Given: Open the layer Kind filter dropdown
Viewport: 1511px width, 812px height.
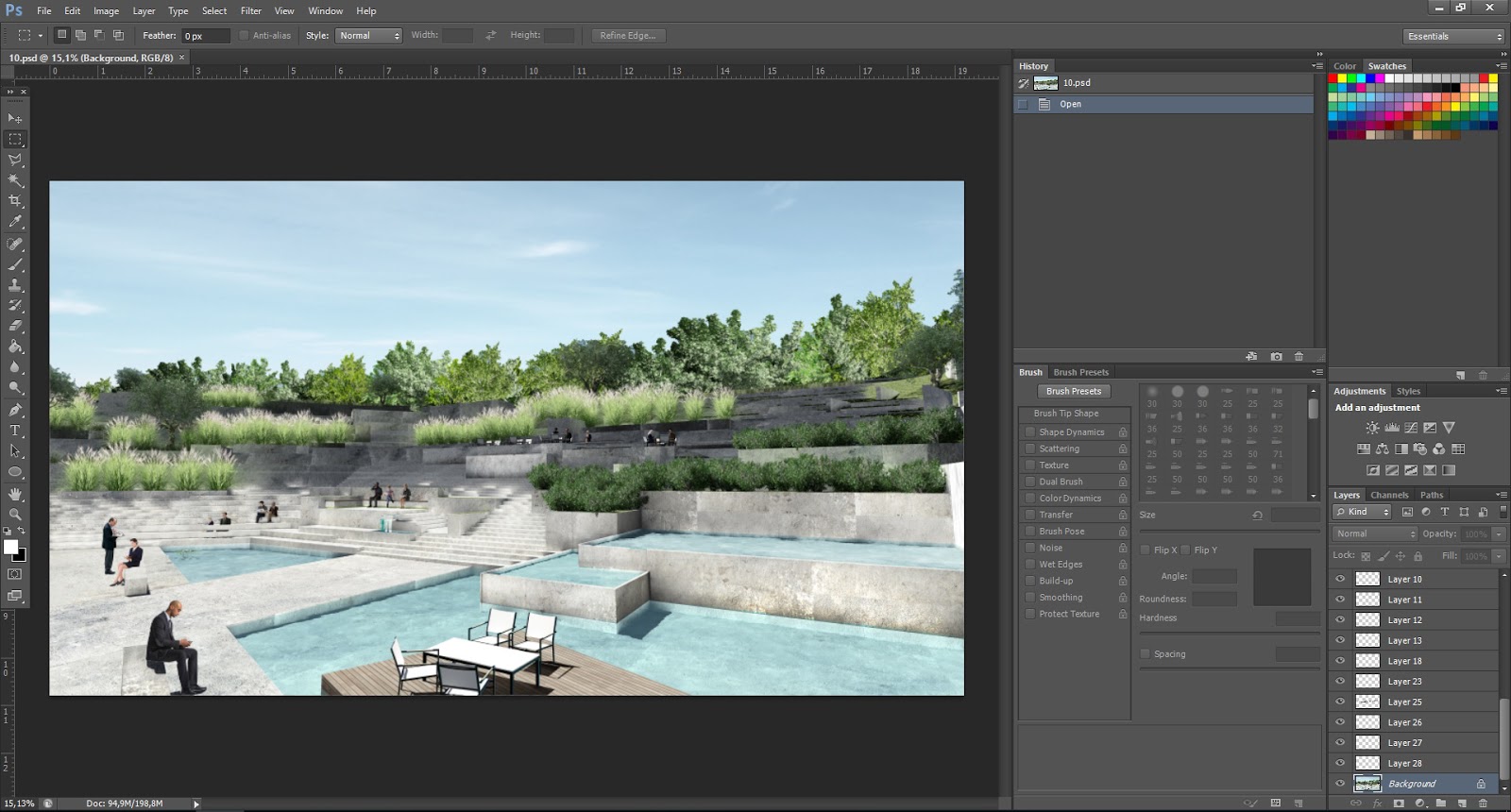Looking at the screenshot, I should [1363, 512].
